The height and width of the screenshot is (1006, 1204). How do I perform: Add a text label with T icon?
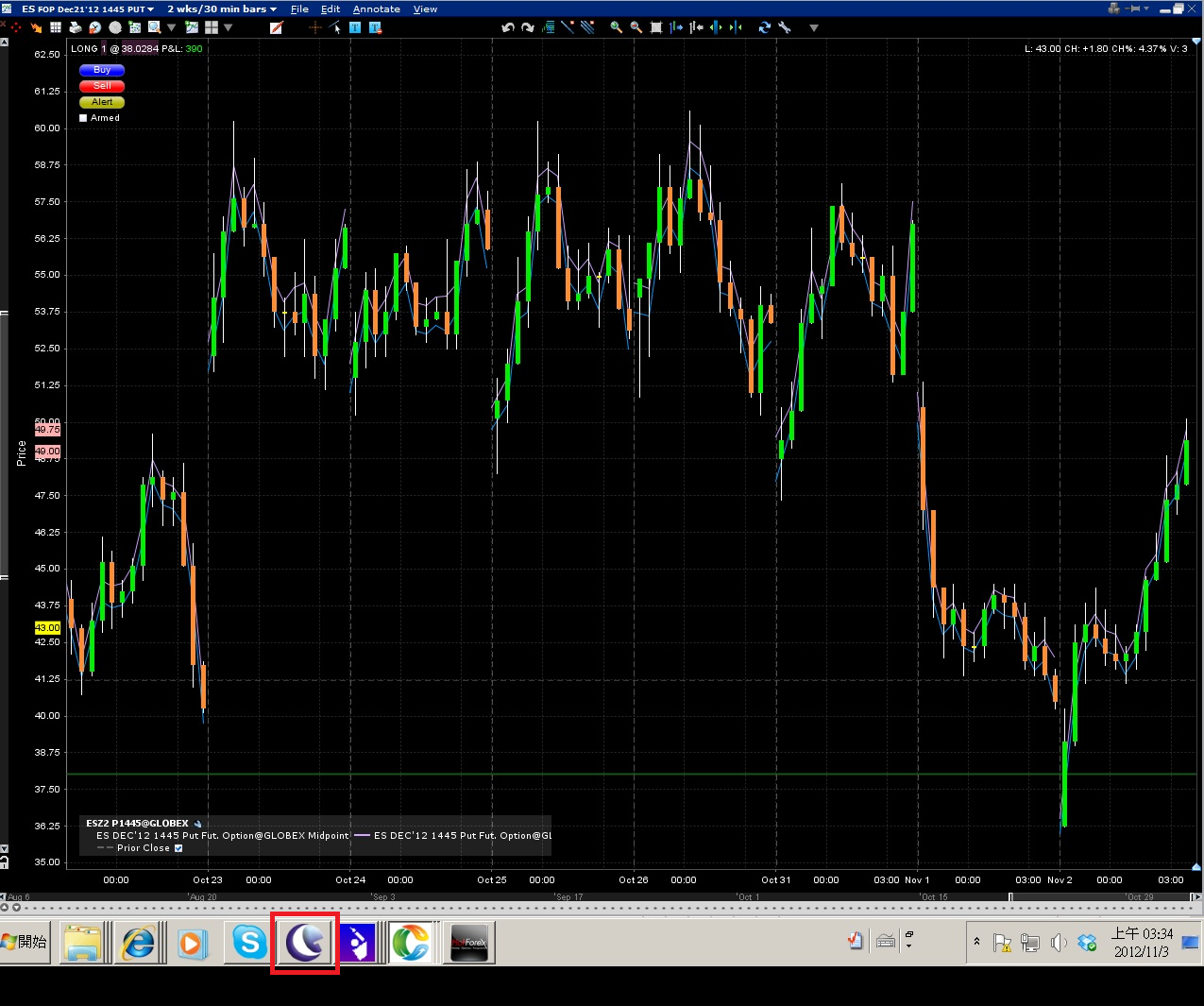point(354,27)
